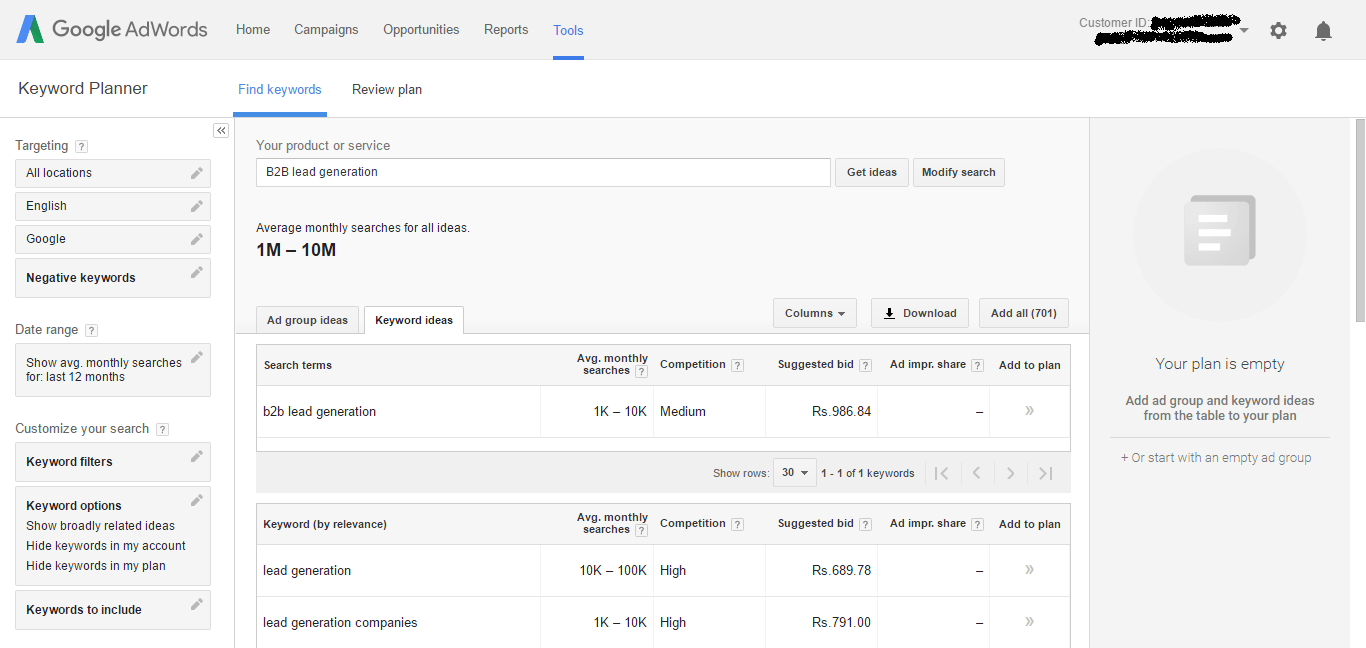Screen dimensions: 1366x648
Task: Open the Opportunities menu
Action: click(x=421, y=30)
